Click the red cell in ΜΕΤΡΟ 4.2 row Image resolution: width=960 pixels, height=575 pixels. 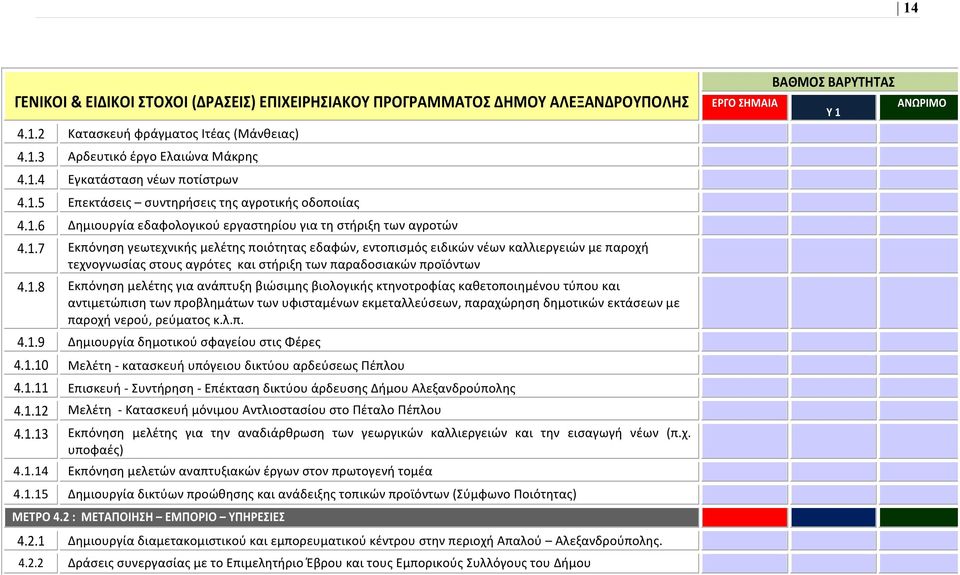click(744, 517)
